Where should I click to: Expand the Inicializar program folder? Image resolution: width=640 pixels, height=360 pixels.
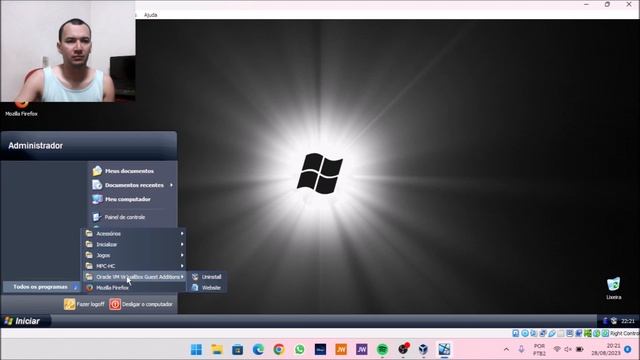[134, 244]
